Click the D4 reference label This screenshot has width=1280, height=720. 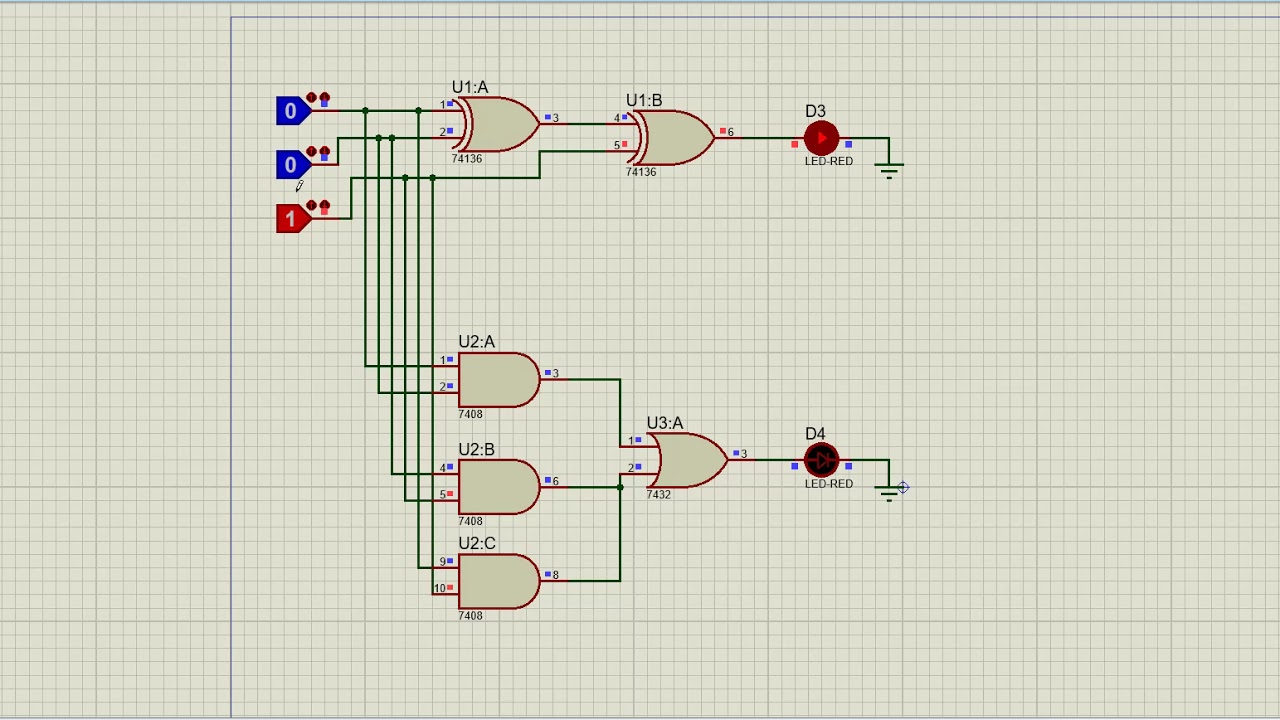tap(815, 434)
